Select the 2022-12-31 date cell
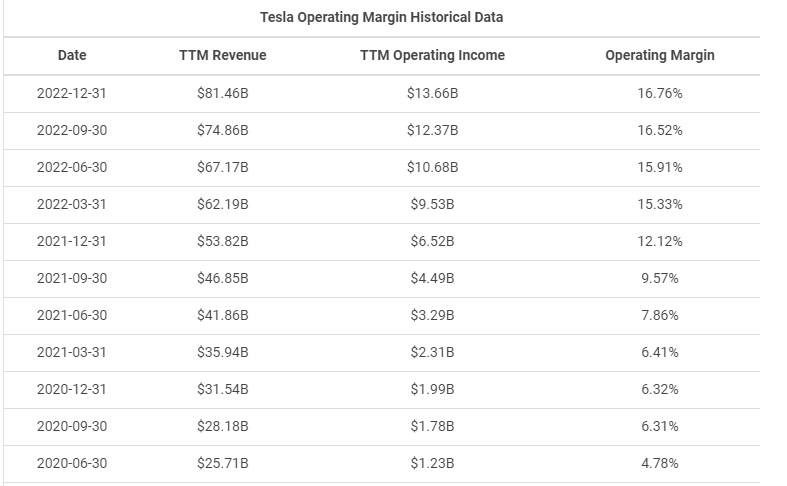The height and width of the screenshot is (486, 787). [x=72, y=94]
